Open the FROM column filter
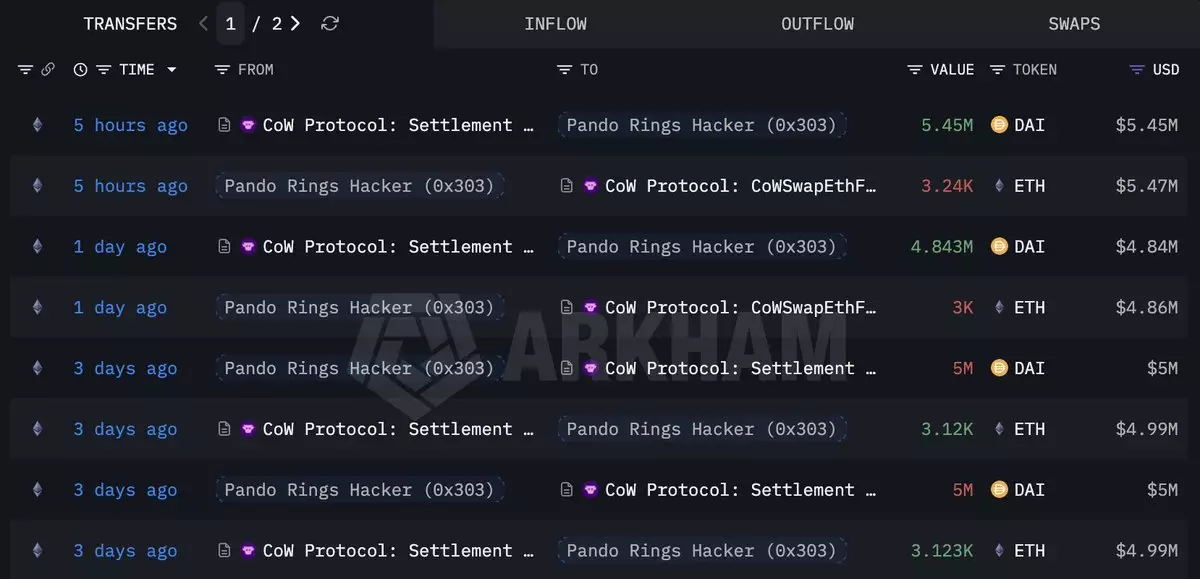This screenshot has height=579, width=1200. pyautogui.click(x=222, y=69)
